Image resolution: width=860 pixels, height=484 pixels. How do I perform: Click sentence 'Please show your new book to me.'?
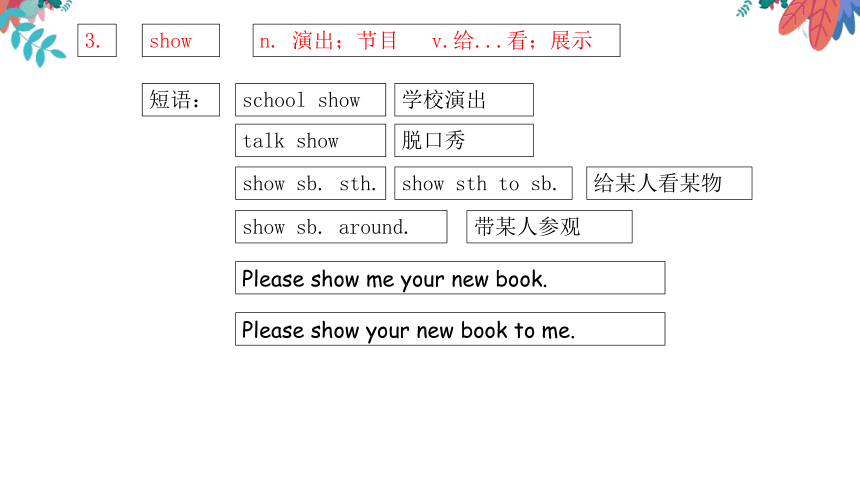pos(450,329)
